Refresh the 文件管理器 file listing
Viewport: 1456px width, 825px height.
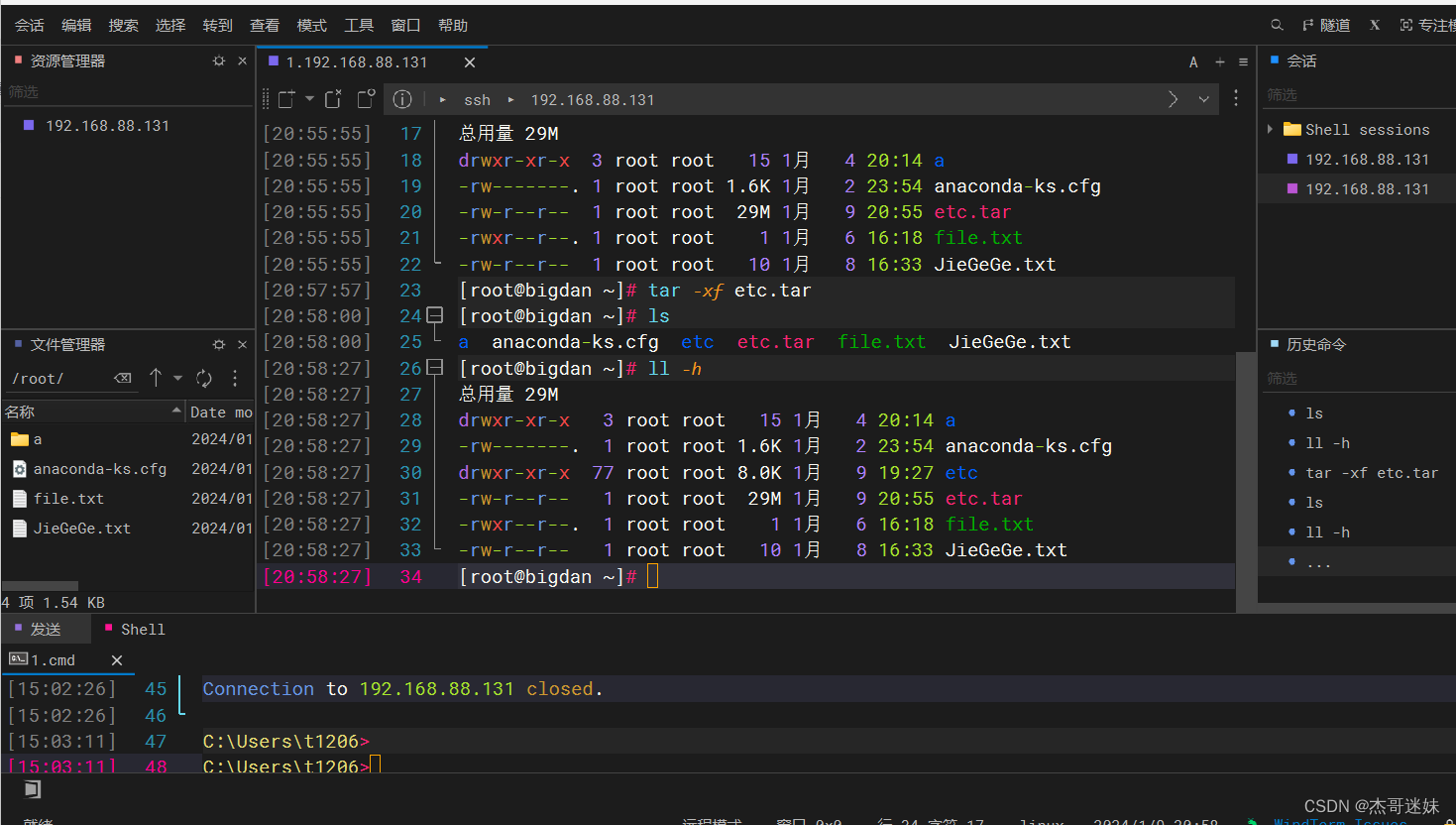pos(205,378)
